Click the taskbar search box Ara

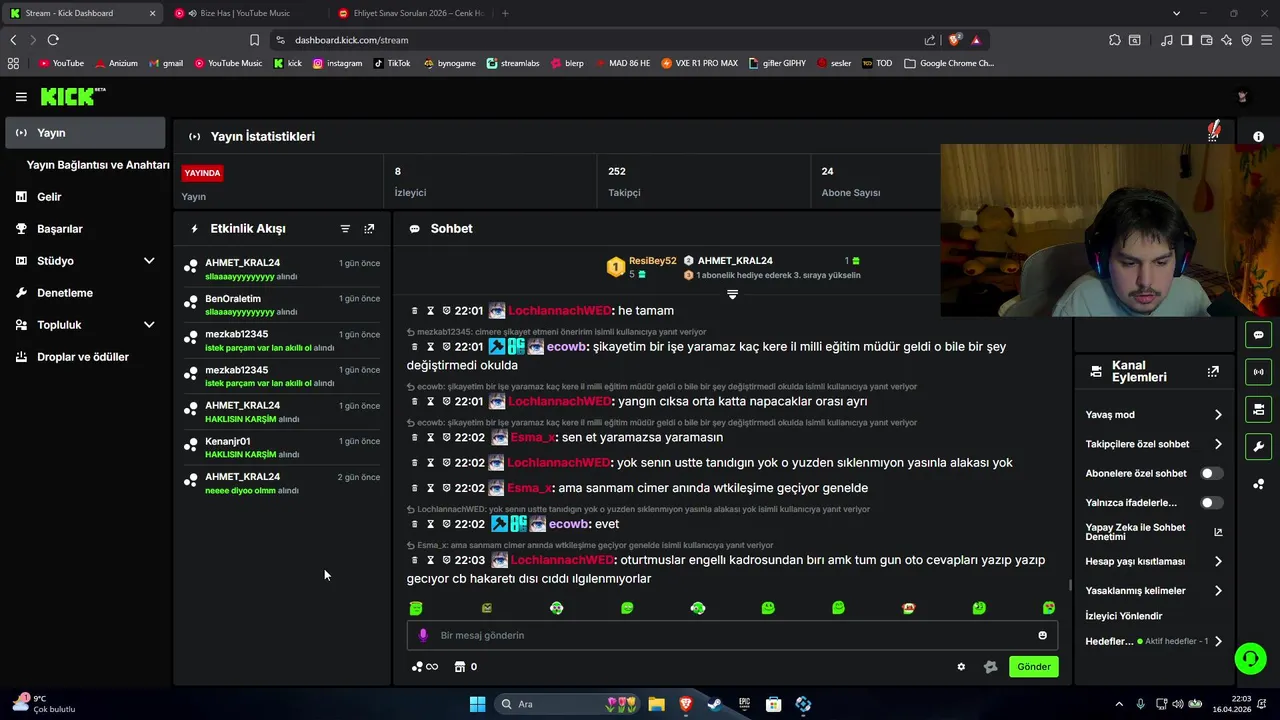567,704
